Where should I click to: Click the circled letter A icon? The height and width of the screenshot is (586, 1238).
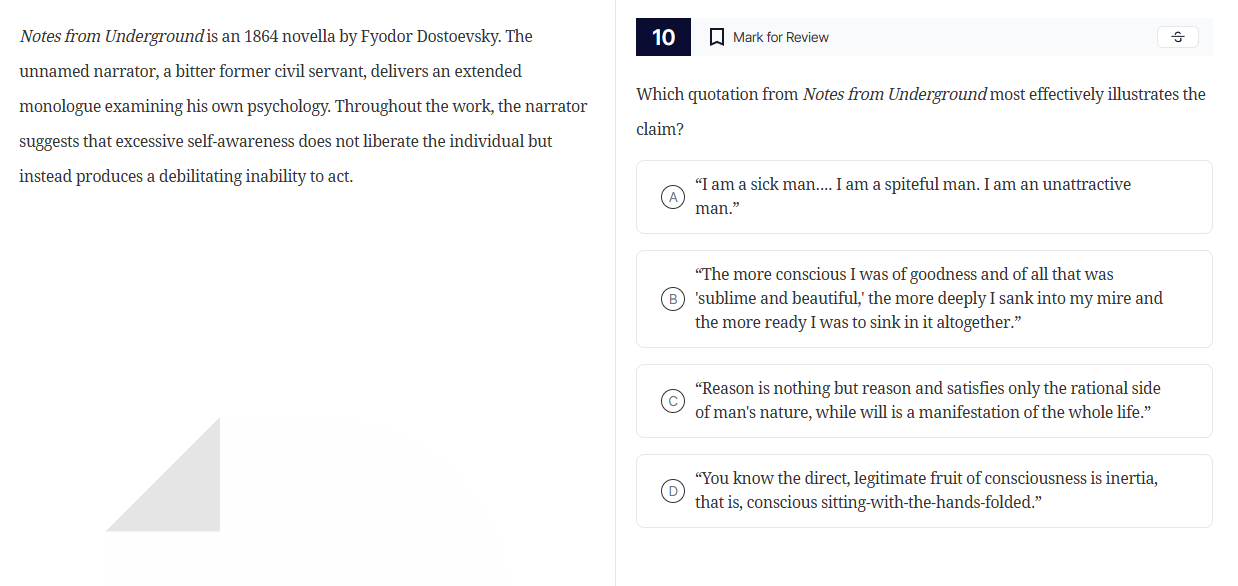[672, 197]
